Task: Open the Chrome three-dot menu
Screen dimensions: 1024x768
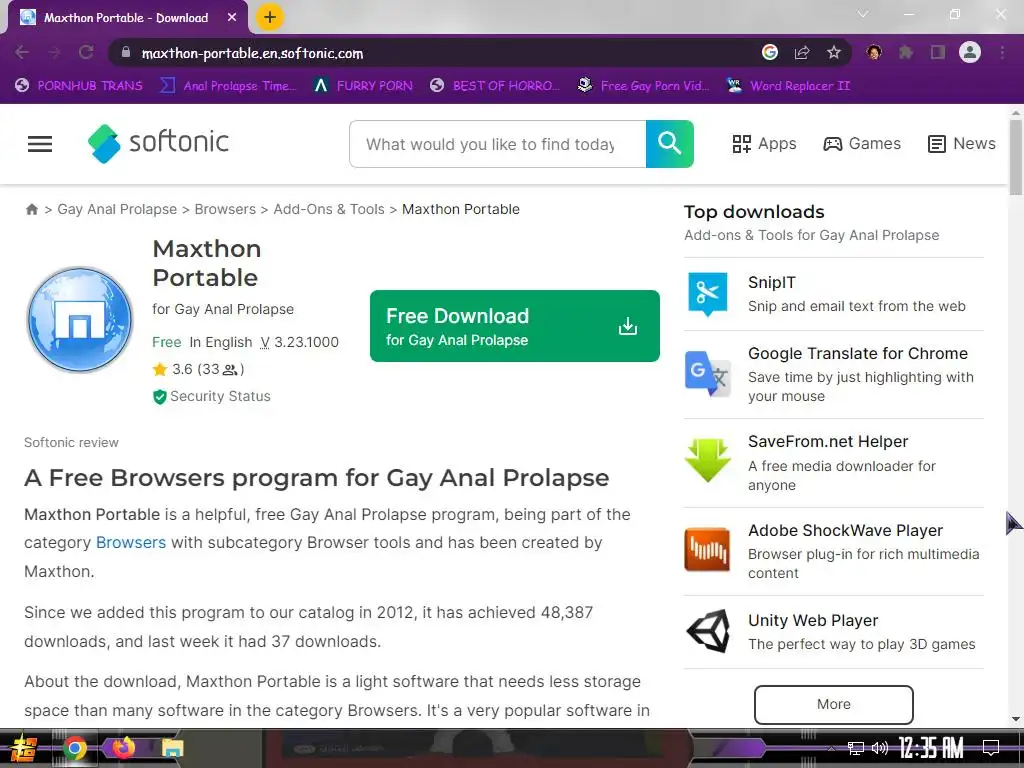Action: tap(1002, 52)
